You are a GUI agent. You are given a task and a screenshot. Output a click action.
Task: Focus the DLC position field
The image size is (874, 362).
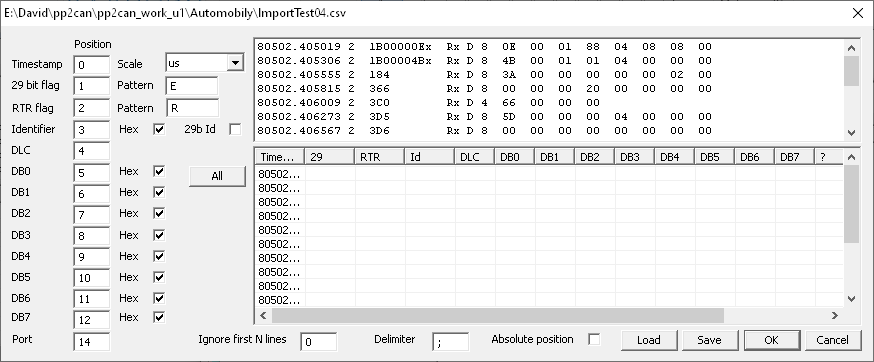(x=91, y=151)
